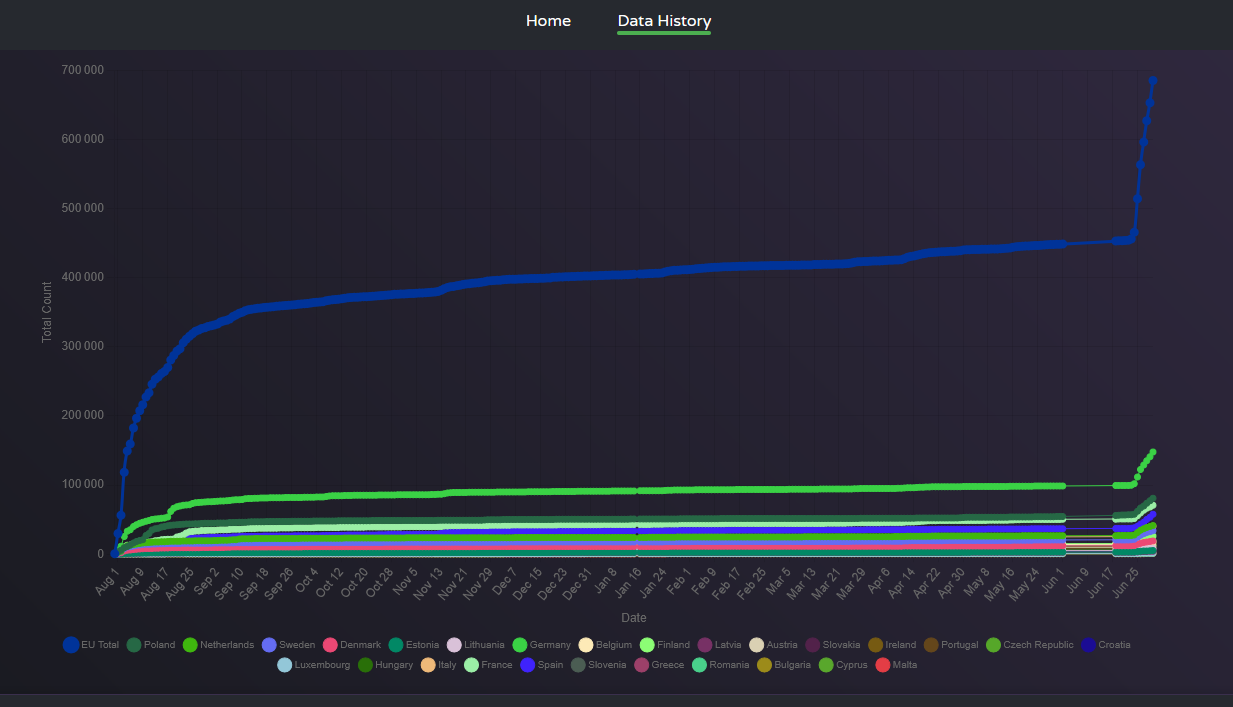Click the topmost EU Total data point
Image resolution: width=1233 pixels, height=707 pixels.
[x=1153, y=80]
